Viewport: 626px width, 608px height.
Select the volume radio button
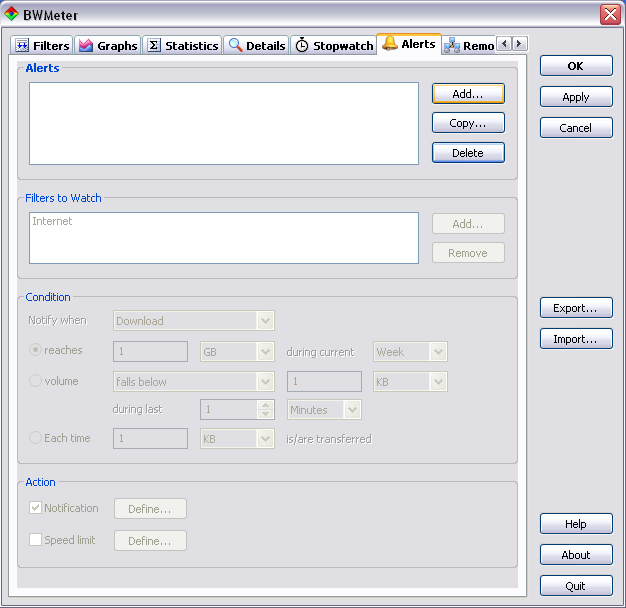(x=36, y=381)
